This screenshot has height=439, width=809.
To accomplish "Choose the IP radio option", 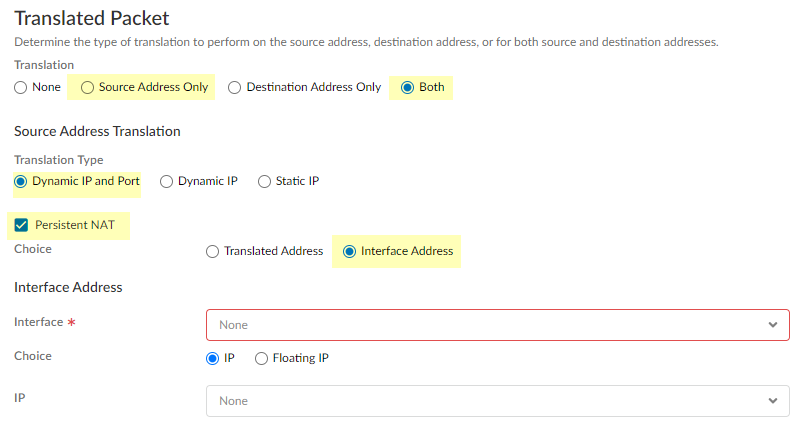I will (x=212, y=358).
